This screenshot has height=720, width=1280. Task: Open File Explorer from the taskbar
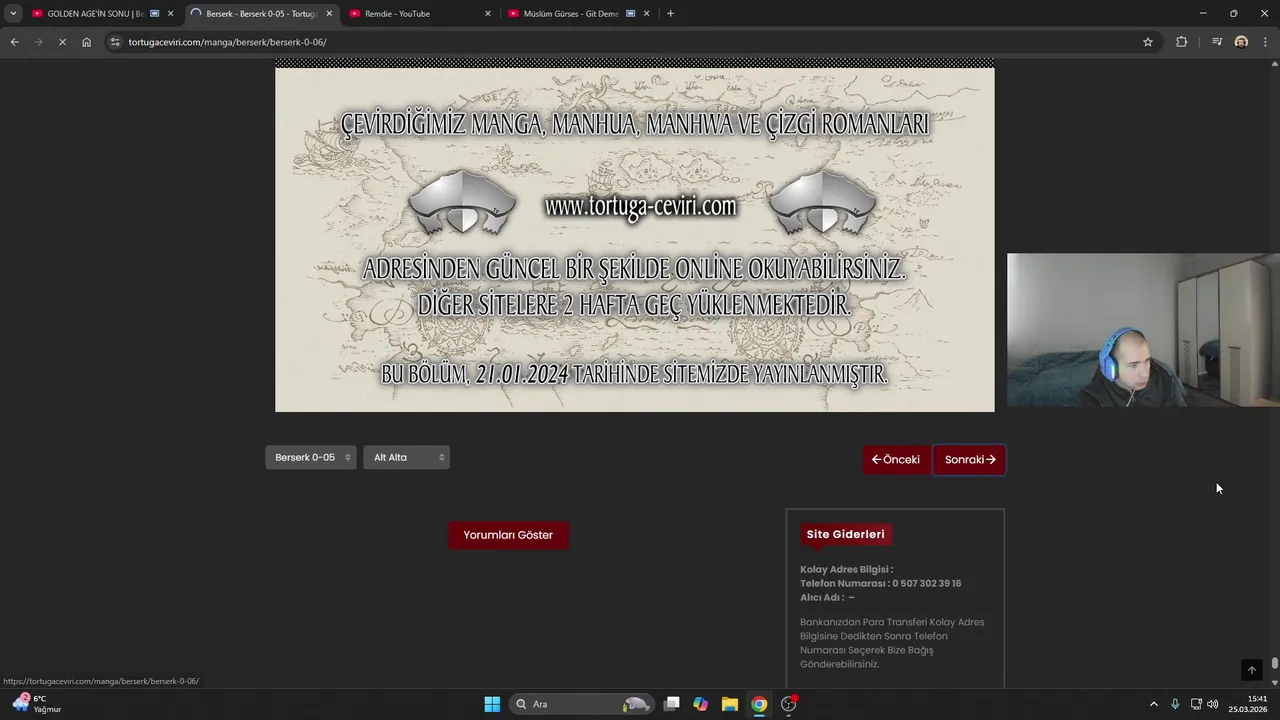coord(730,704)
